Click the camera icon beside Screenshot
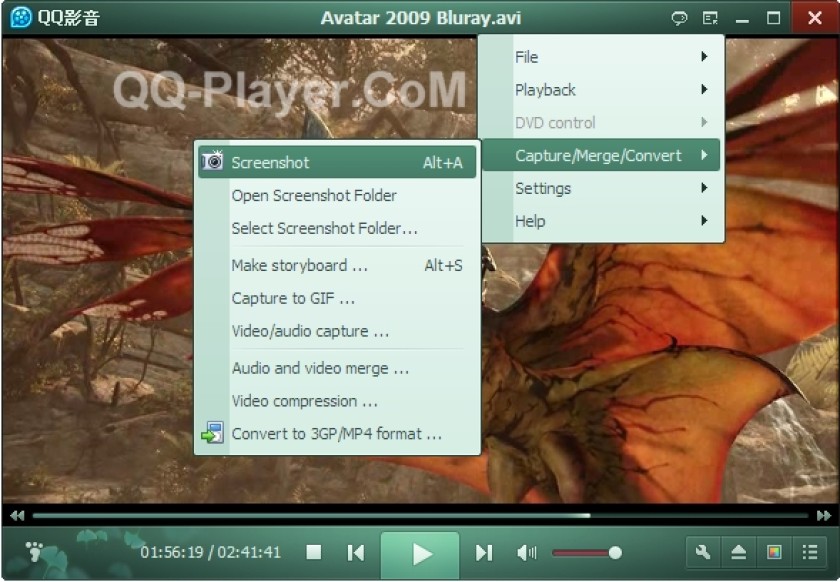The height and width of the screenshot is (582, 840). click(x=213, y=161)
